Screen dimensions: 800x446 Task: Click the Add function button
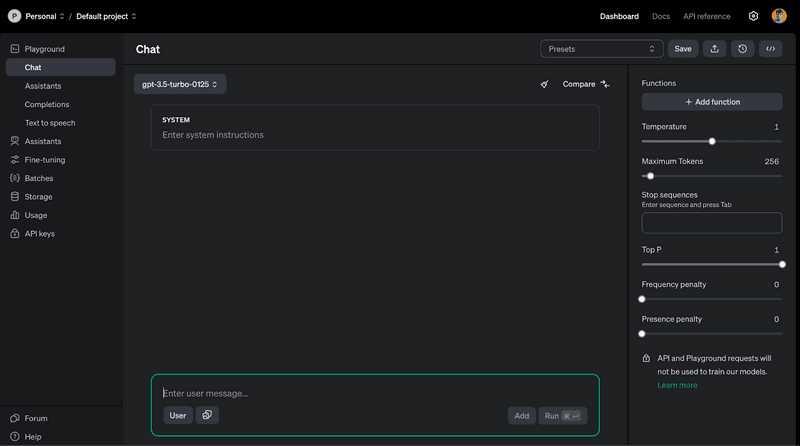(x=712, y=102)
